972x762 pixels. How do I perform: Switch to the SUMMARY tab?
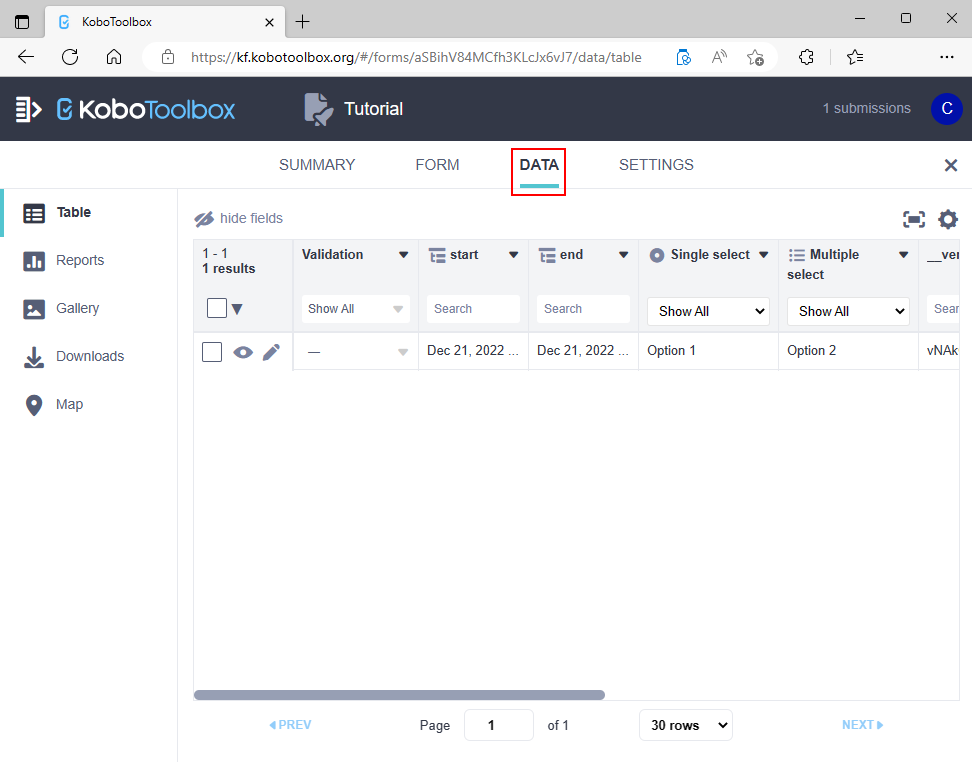317,165
